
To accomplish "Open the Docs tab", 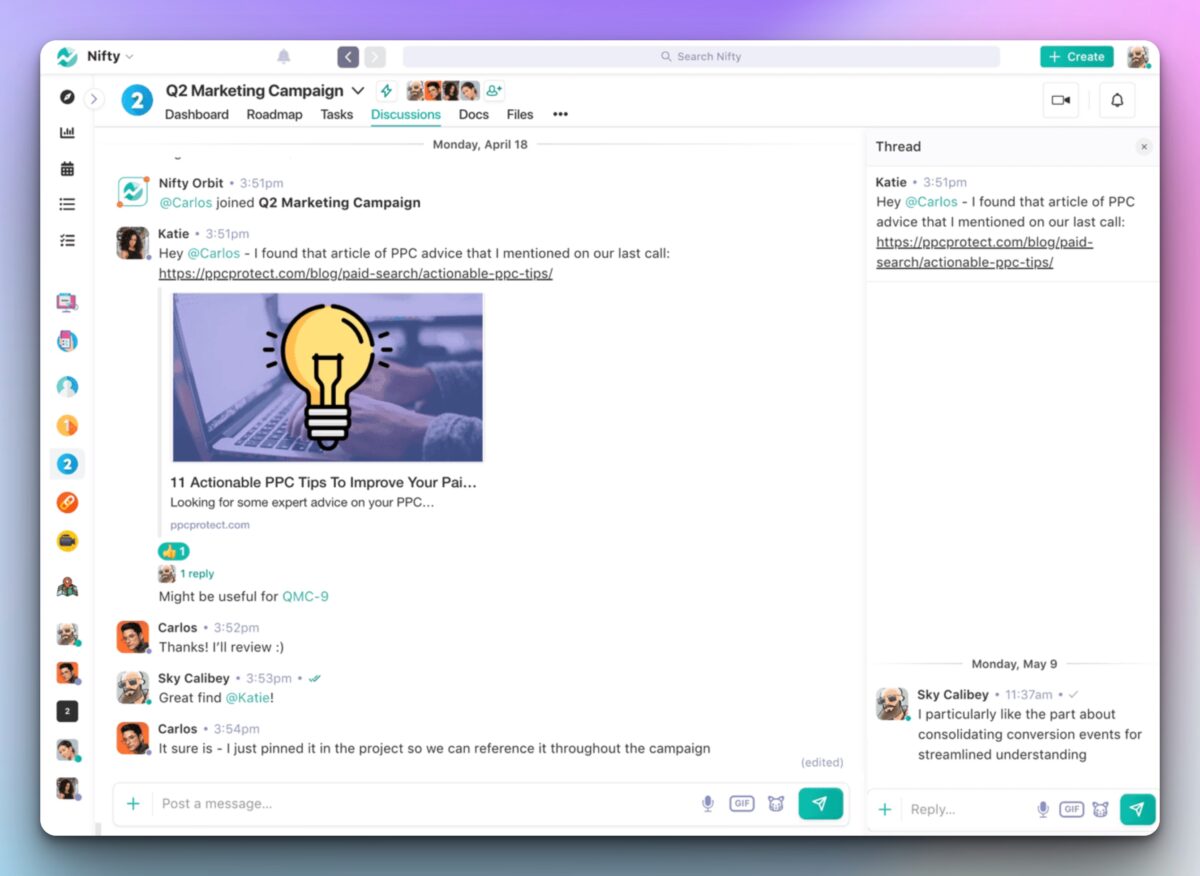I will click(x=473, y=114).
